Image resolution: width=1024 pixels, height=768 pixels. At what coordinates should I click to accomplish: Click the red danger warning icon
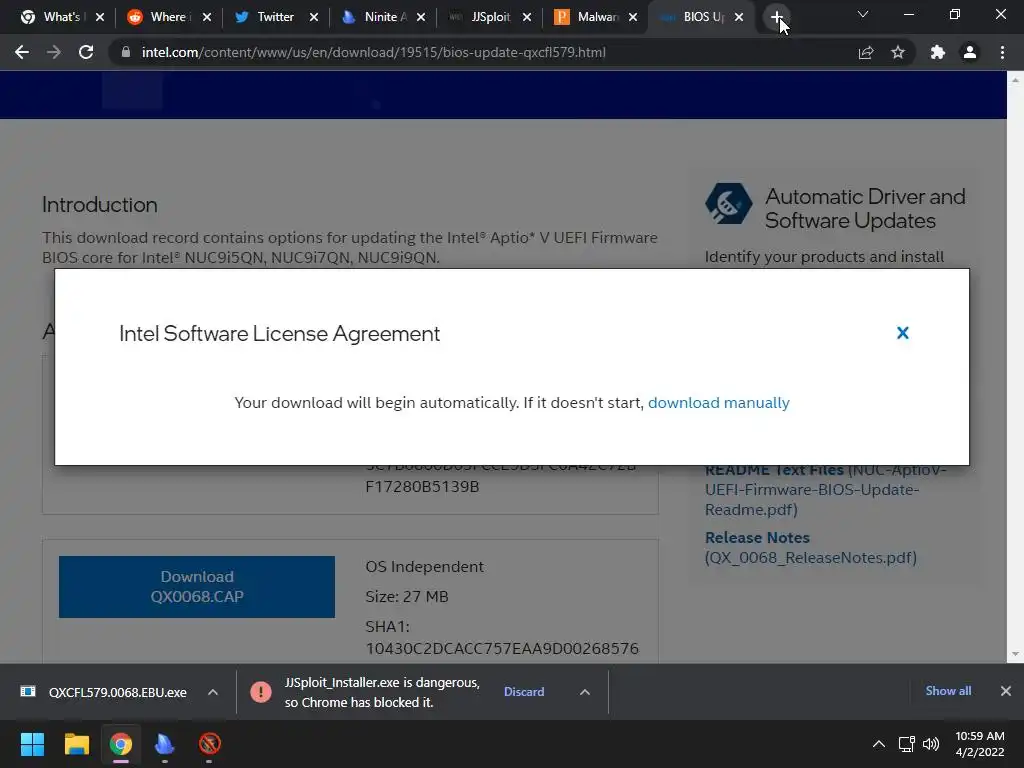[261, 692]
